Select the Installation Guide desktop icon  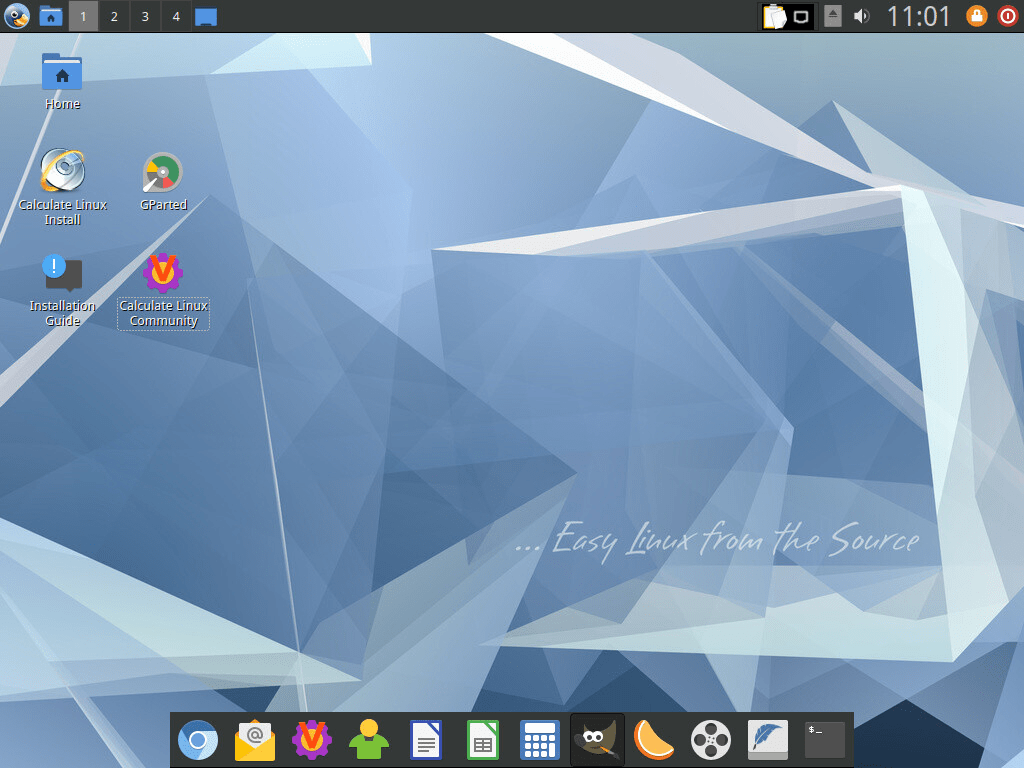[62, 290]
